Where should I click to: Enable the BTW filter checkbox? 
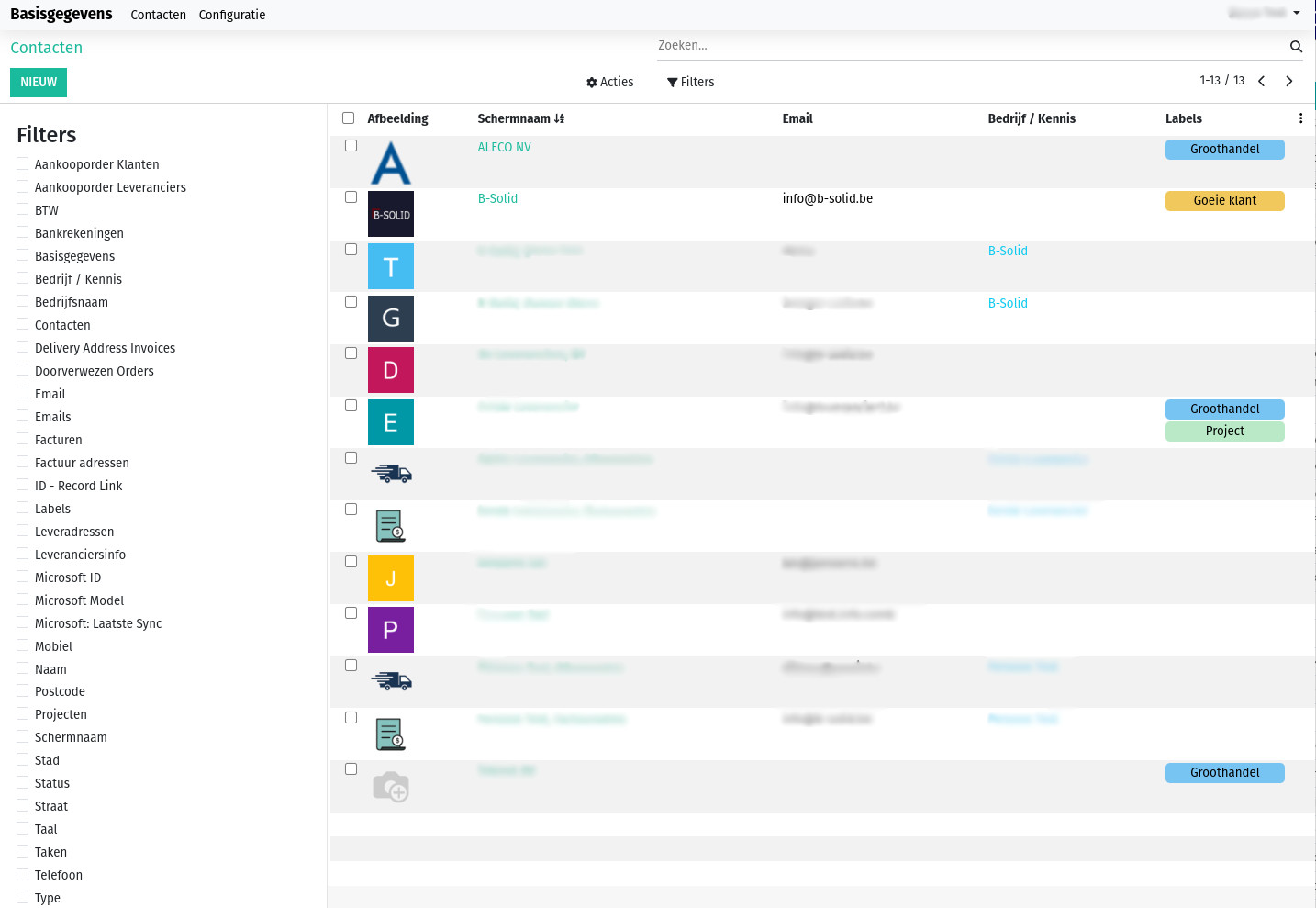point(23,209)
